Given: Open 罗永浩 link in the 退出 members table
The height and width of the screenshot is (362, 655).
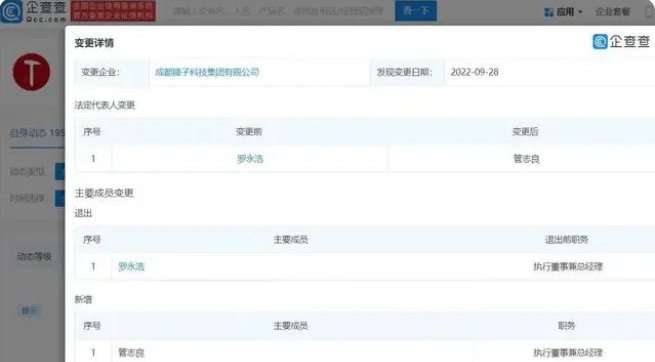Looking at the screenshot, I should tap(131, 266).
